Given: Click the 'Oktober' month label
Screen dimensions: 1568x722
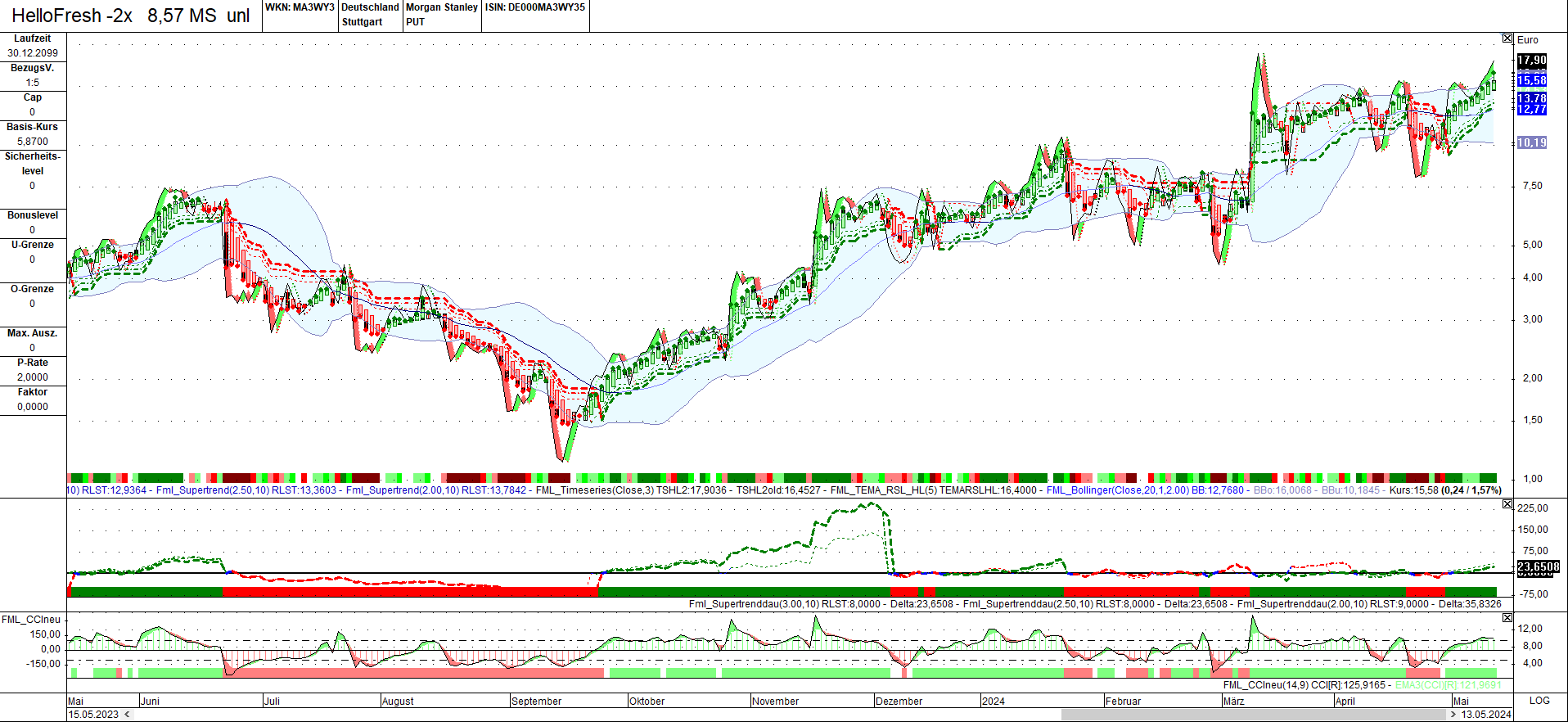Looking at the screenshot, I should pos(647,702).
